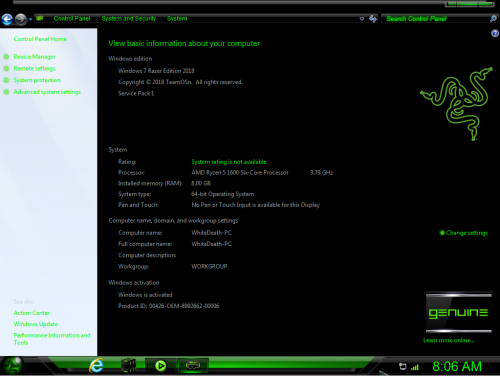
Task: Open Remote settings
Action: click(x=34, y=68)
